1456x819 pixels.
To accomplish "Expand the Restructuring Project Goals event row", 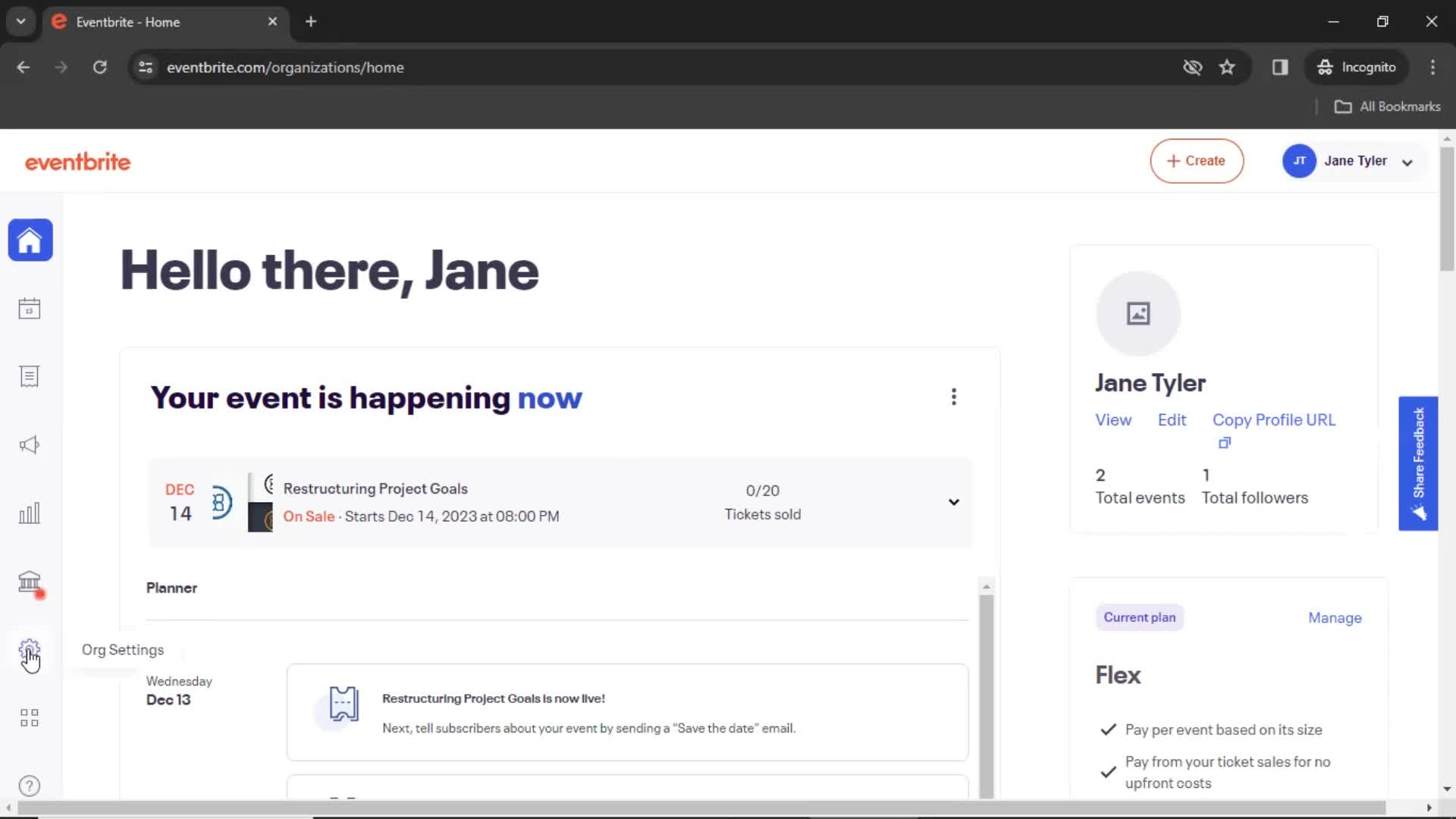I will tap(954, 502).
